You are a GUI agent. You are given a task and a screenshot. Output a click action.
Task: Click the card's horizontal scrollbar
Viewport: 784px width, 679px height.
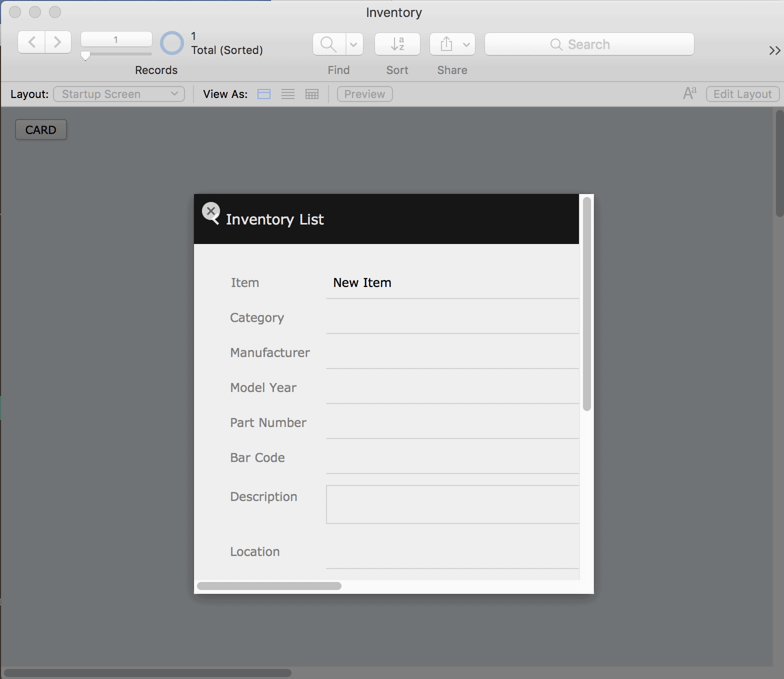pos(269,586)
